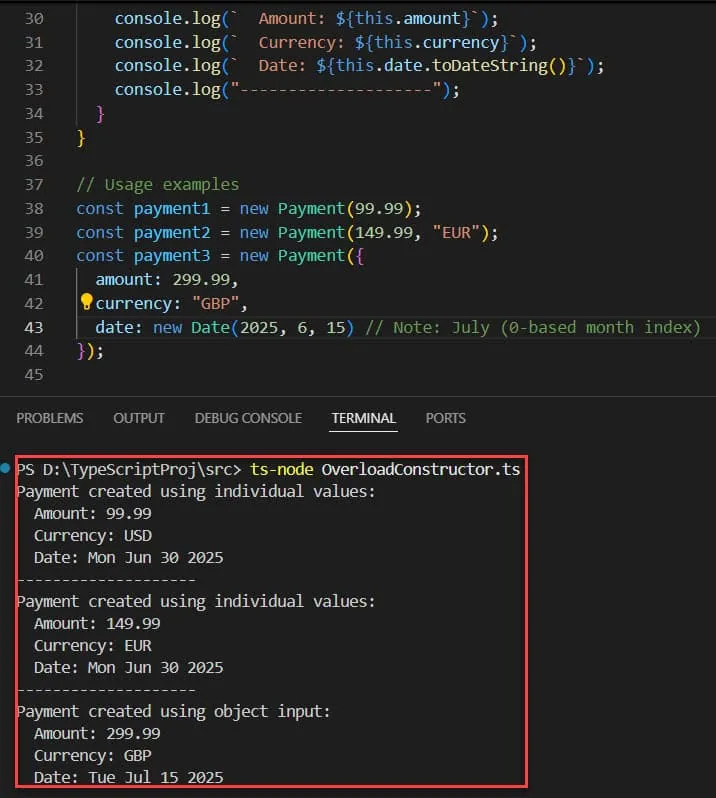Click the 299.99 amount value on line 41

[201, 279]
